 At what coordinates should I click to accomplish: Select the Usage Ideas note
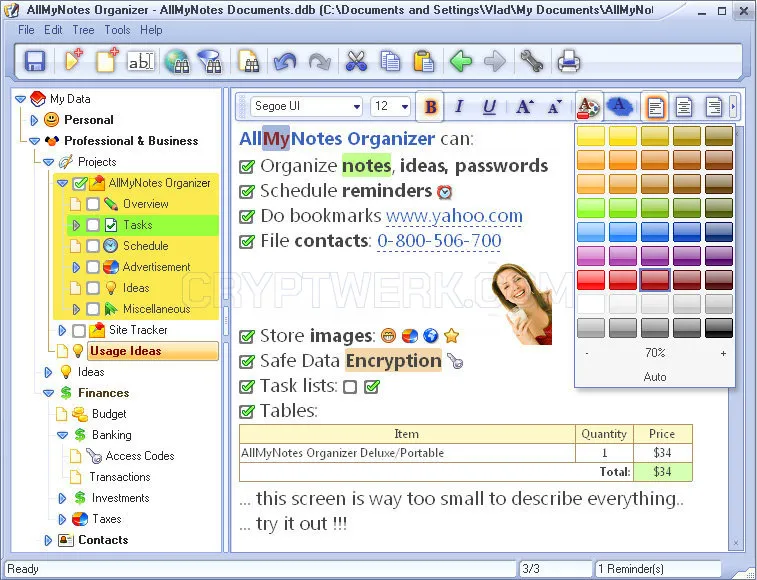coord(153,351)
